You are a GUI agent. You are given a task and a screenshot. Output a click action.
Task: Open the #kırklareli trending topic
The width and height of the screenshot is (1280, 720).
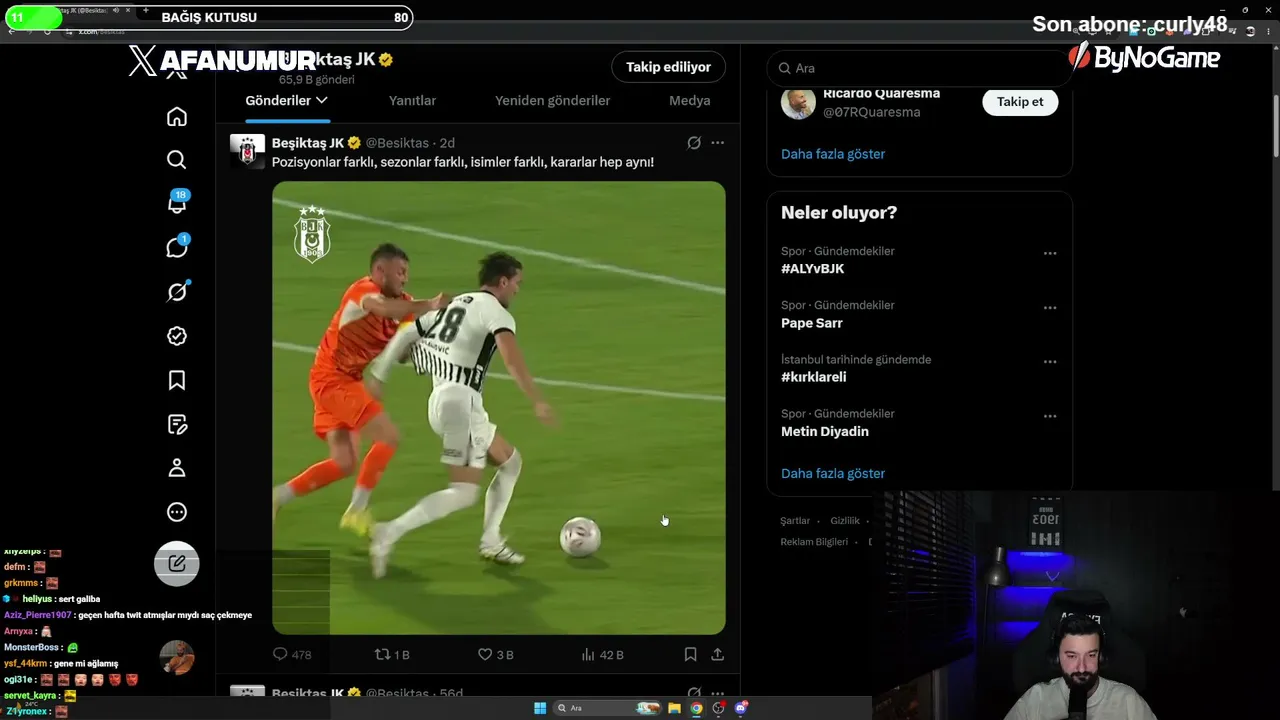(814, 377)
